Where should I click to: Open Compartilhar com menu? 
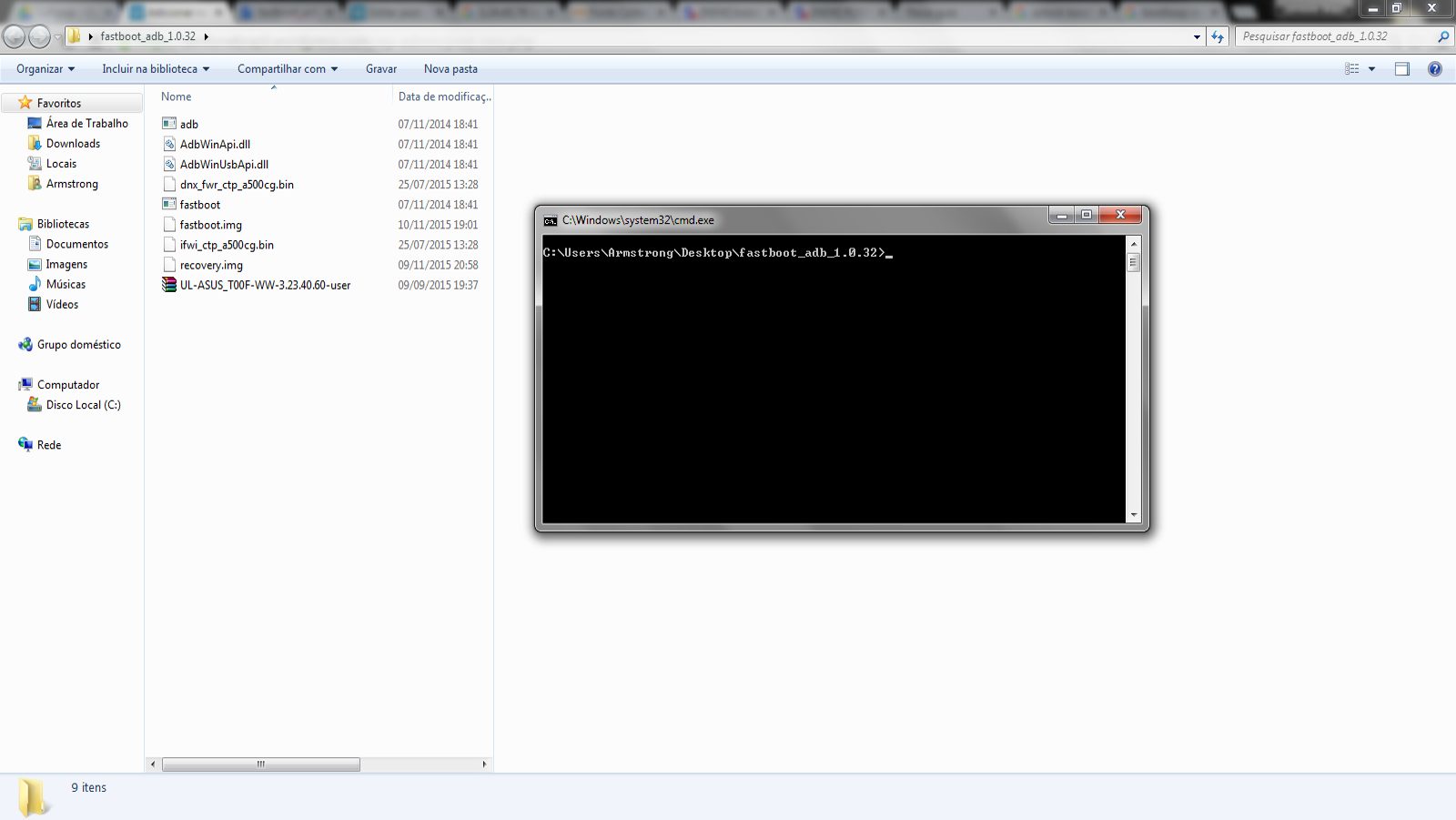pyautogui.click(x=288, y=69)
